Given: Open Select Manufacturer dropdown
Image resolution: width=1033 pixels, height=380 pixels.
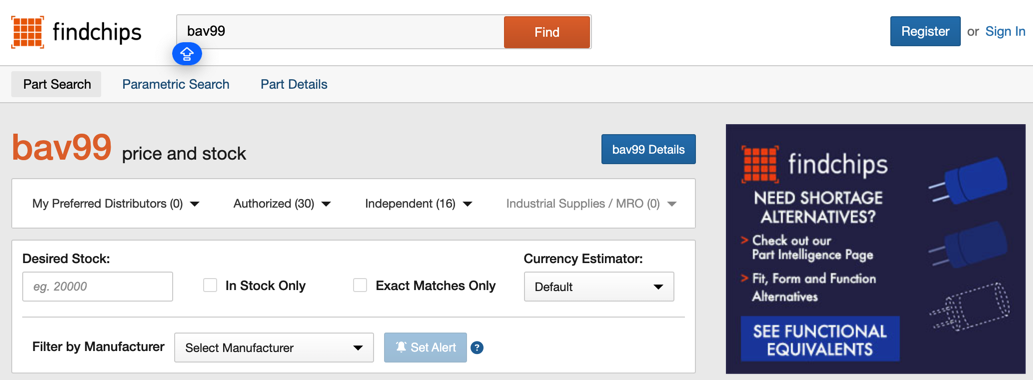Looking at the screenshot, I should (x=274, y=348).
